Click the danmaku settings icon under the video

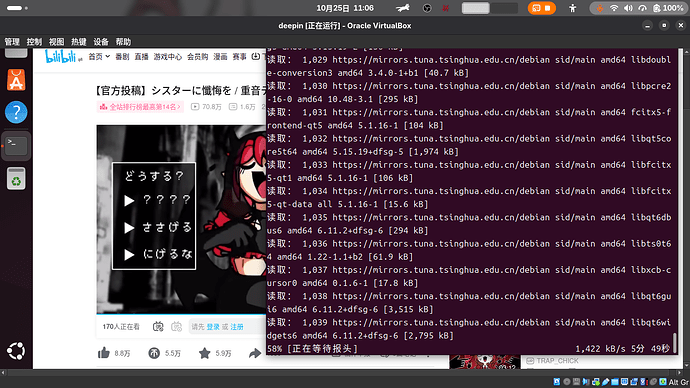[176, 326]
